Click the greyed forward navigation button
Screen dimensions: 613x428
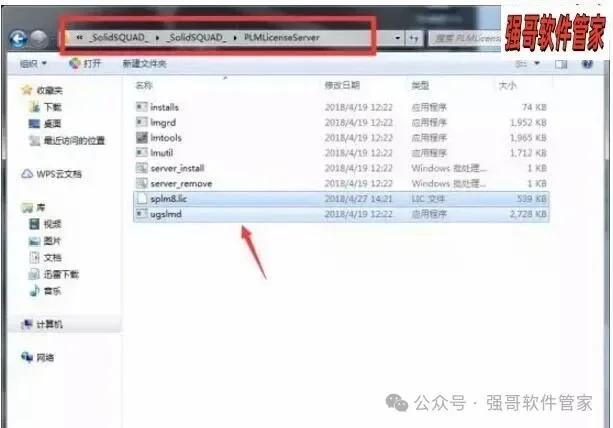click(39, 38)
